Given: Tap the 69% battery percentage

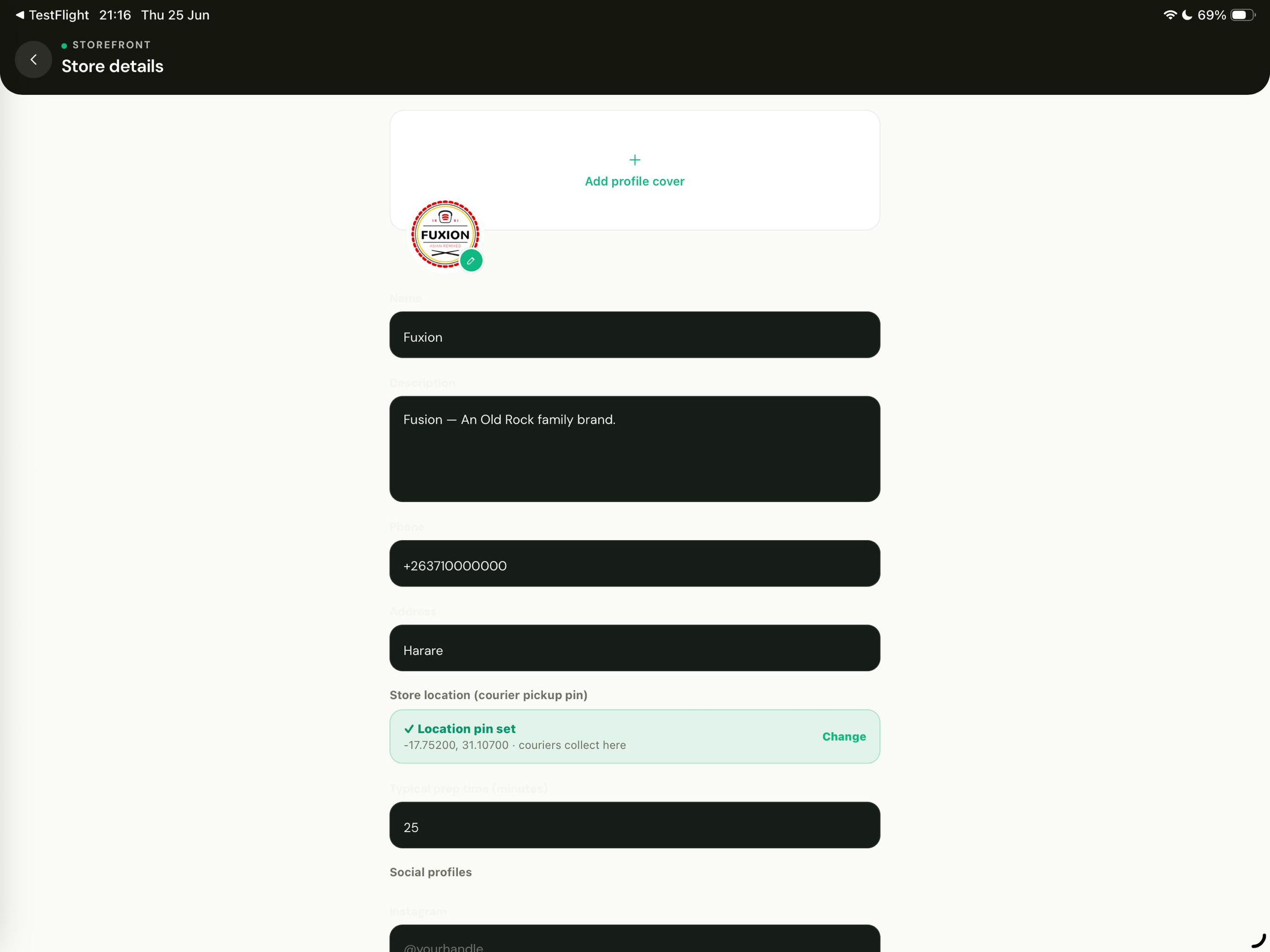Looking at the screenshot, I should pyautogui.click(x=1211, y=15).
